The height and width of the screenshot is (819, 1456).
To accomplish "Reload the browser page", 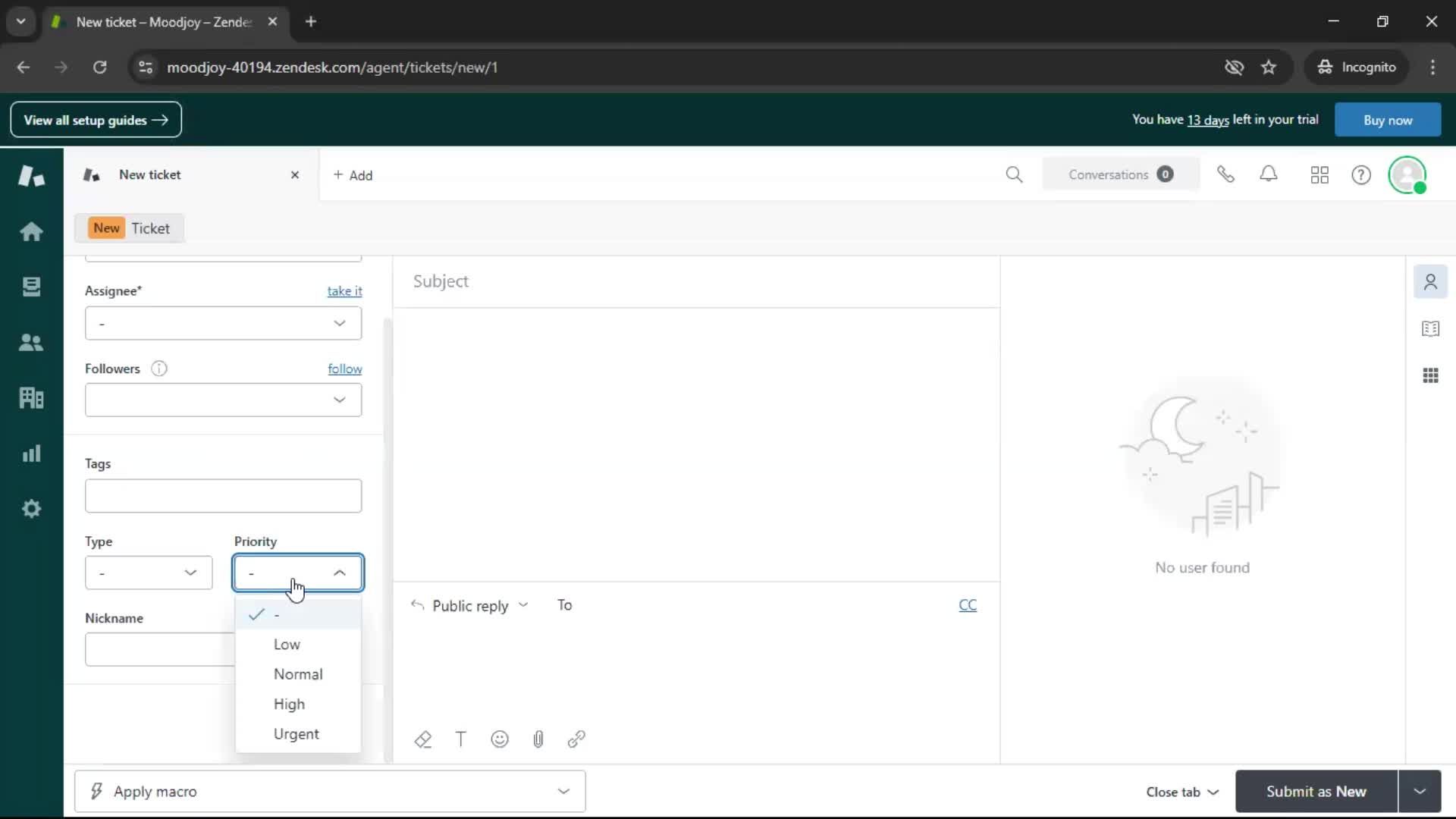I will tap(99, 67).
